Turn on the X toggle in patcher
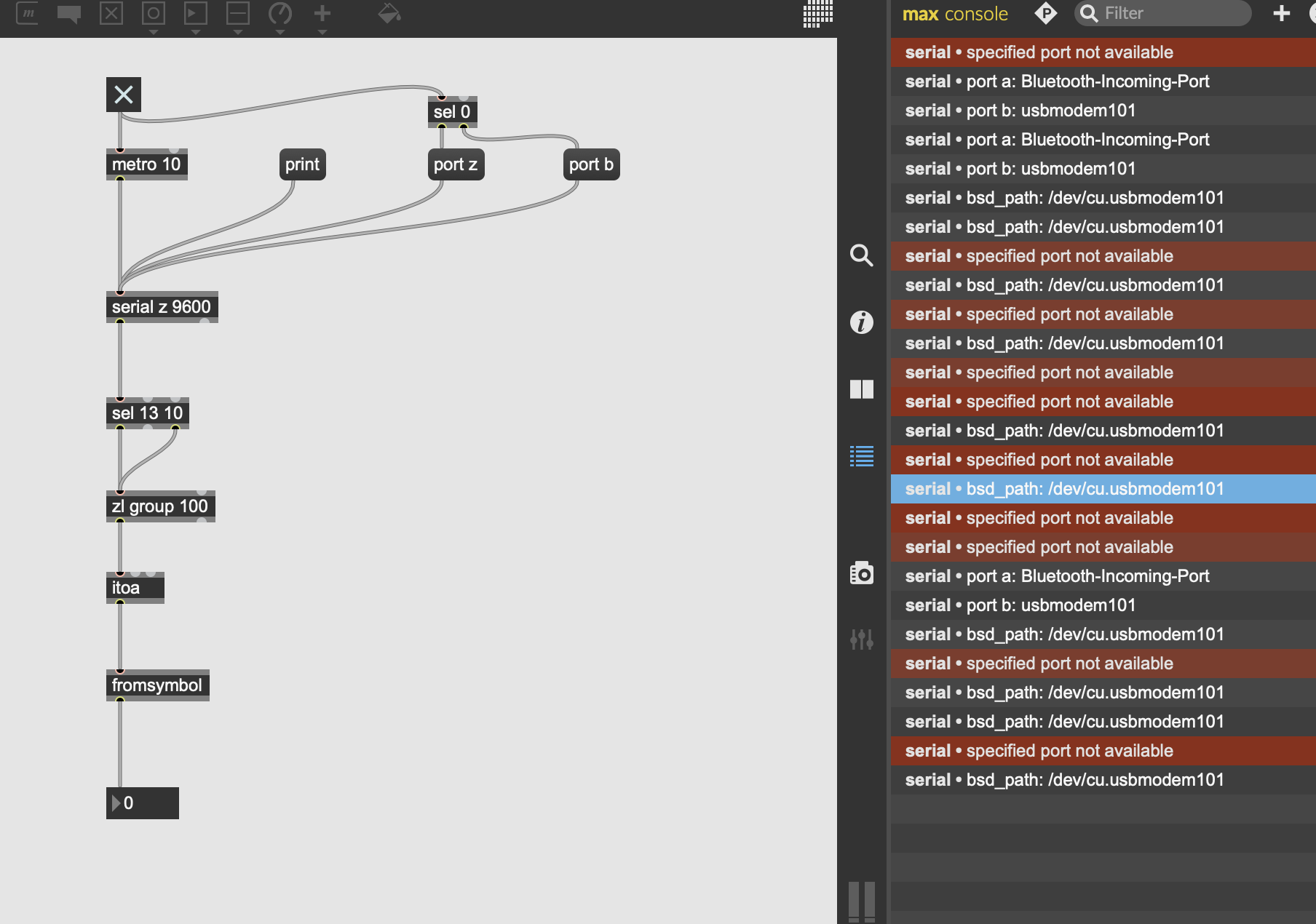The image size is (1316, 924). (x=124, y=95)
